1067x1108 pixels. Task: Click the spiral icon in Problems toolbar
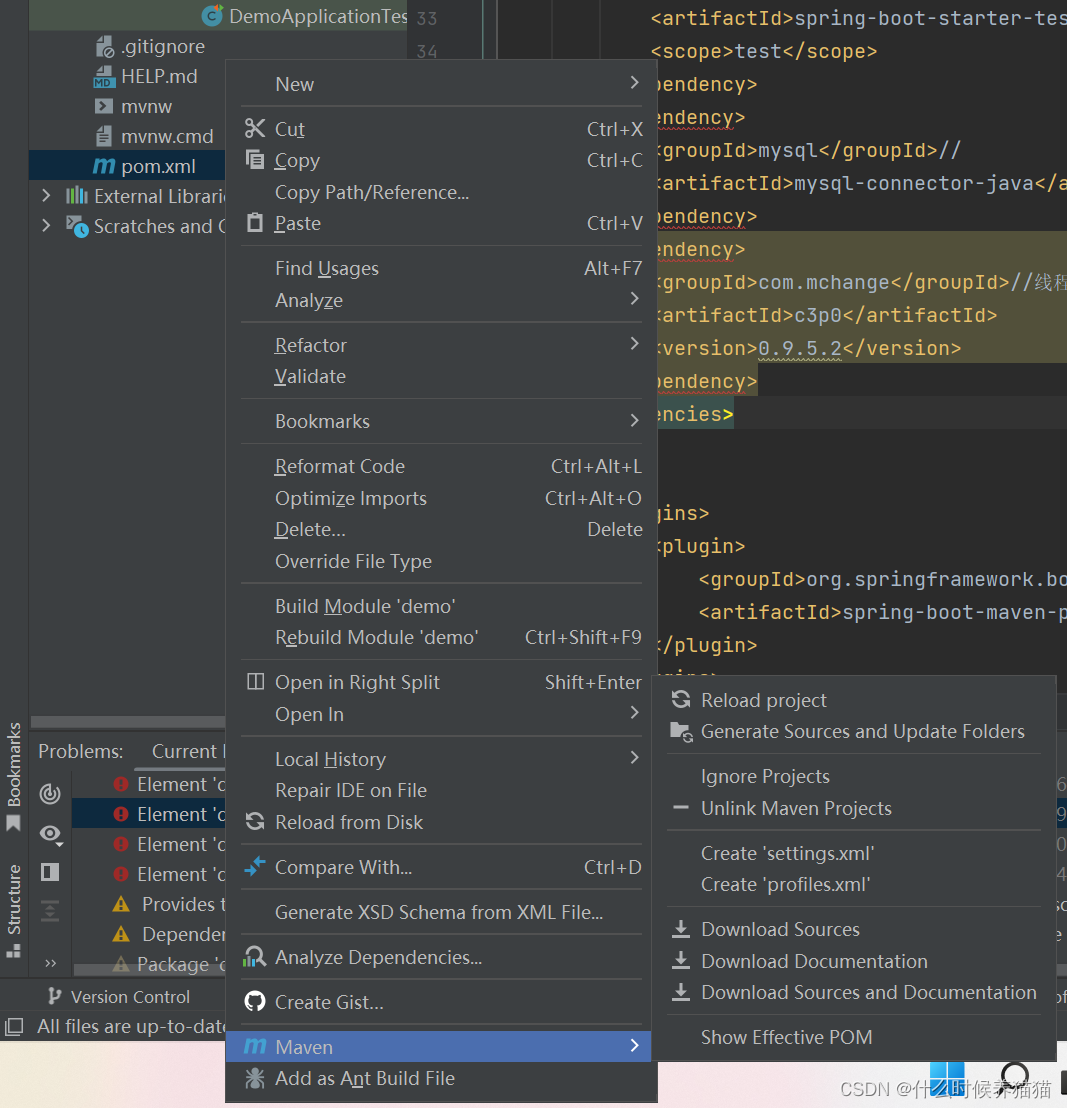tap(49, 794)
